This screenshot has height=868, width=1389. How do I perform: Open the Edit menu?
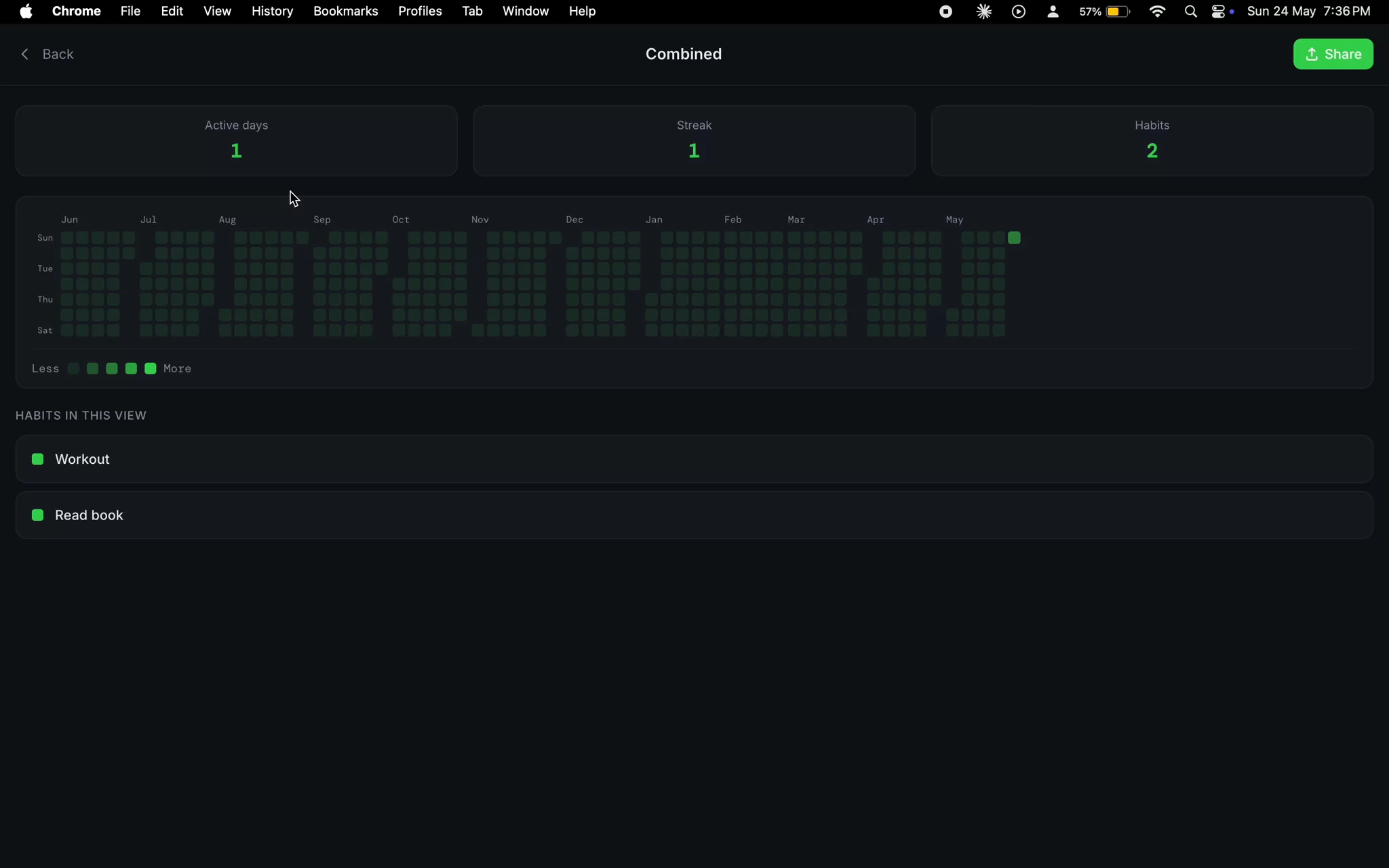172,12
